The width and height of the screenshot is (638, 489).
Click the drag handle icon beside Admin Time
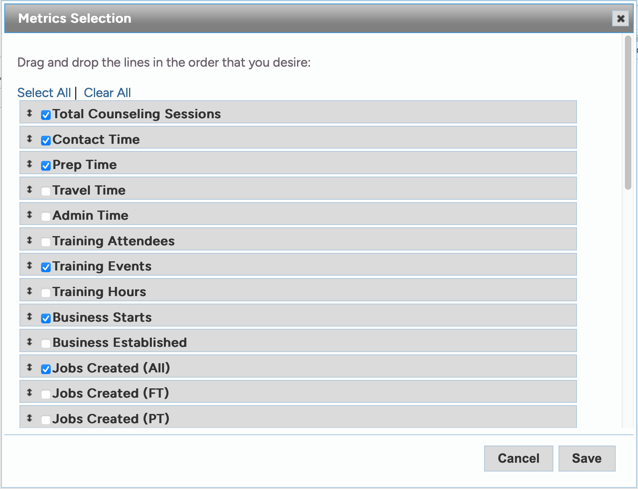(30, 215)
